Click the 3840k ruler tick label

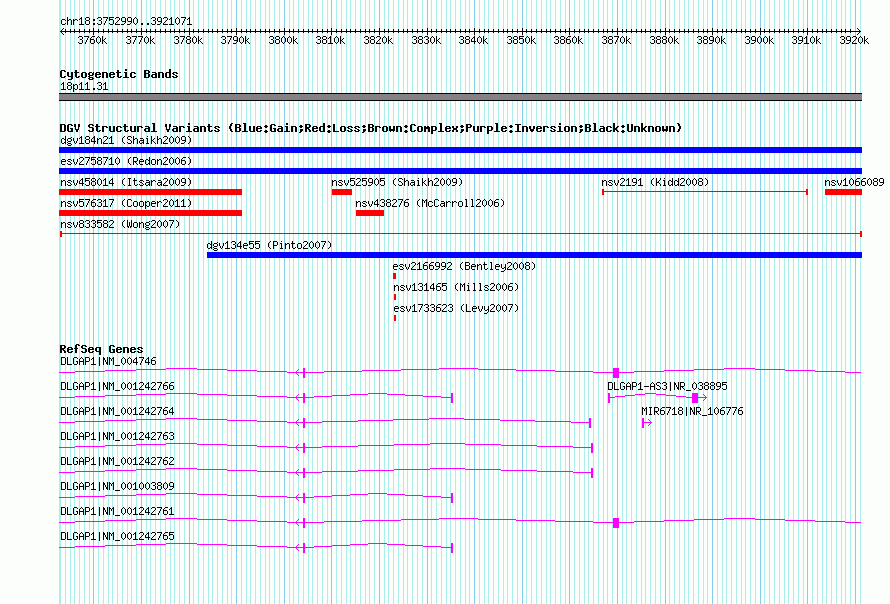tap(473, 40)
